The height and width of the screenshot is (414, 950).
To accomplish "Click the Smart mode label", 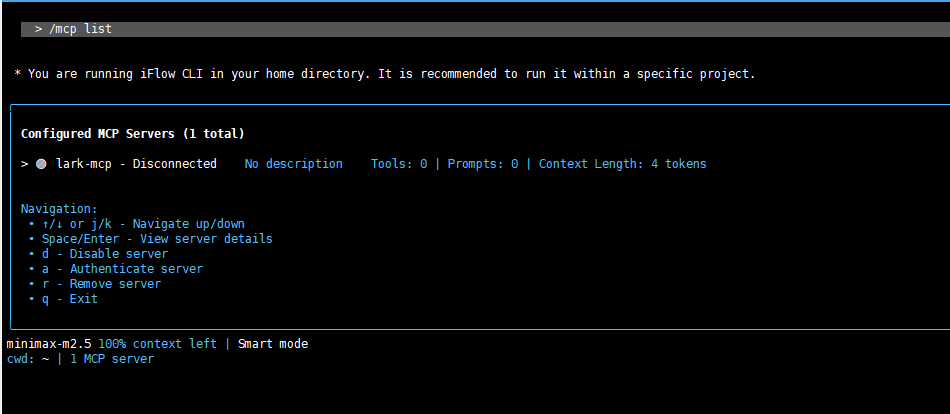I will [x=272, y=344].
